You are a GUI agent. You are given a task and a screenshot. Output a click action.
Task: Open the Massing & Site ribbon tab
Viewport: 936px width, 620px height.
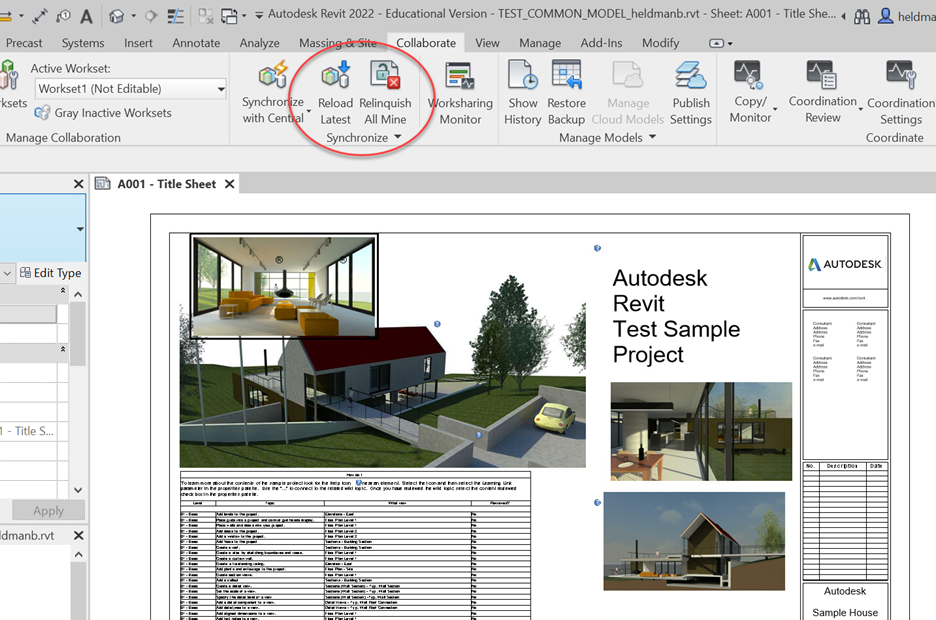tap(338, 43)
